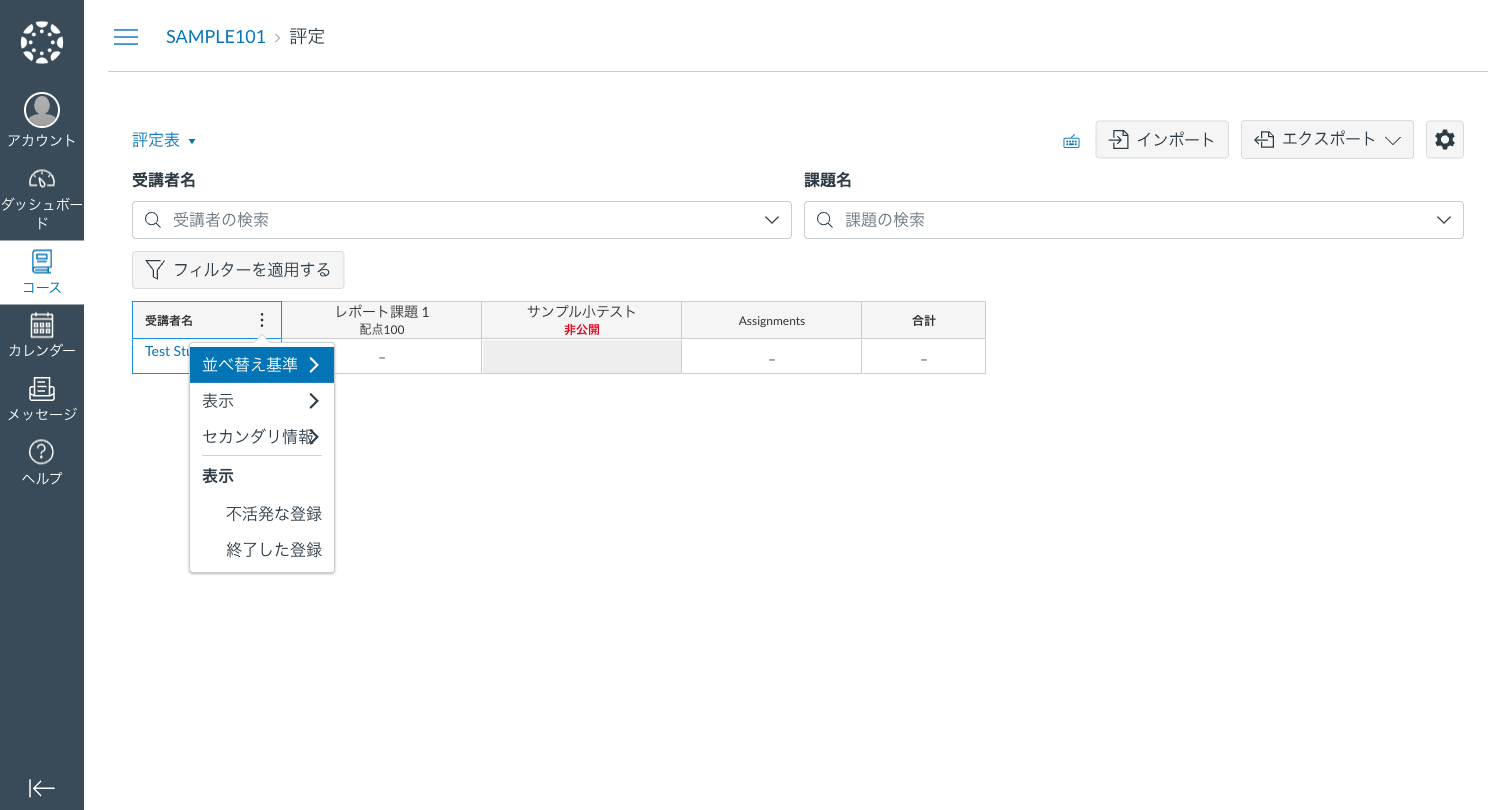Image resolution: width=1512 pixels, height=810 pixels.
Task: Open the 受講者名 column options three-dot icon
Action: (x=262, y=320)
